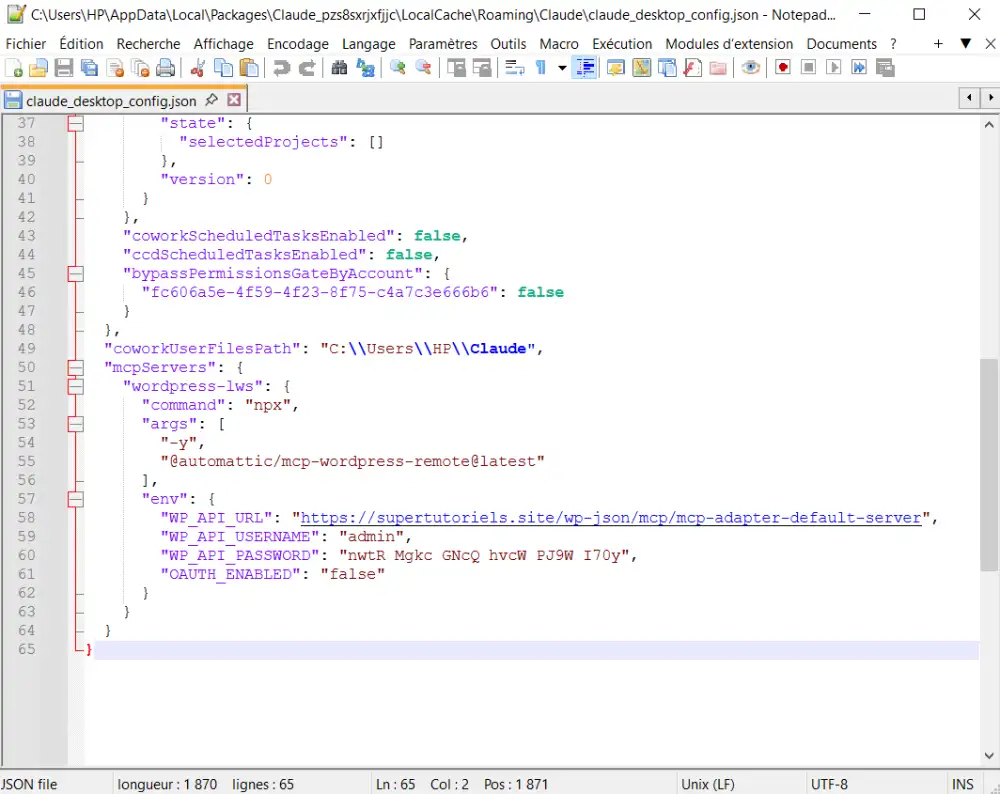This screenshot has height=794, width=1000.
Task: Start macro recording with red dot
Action: tap(783, 68)
